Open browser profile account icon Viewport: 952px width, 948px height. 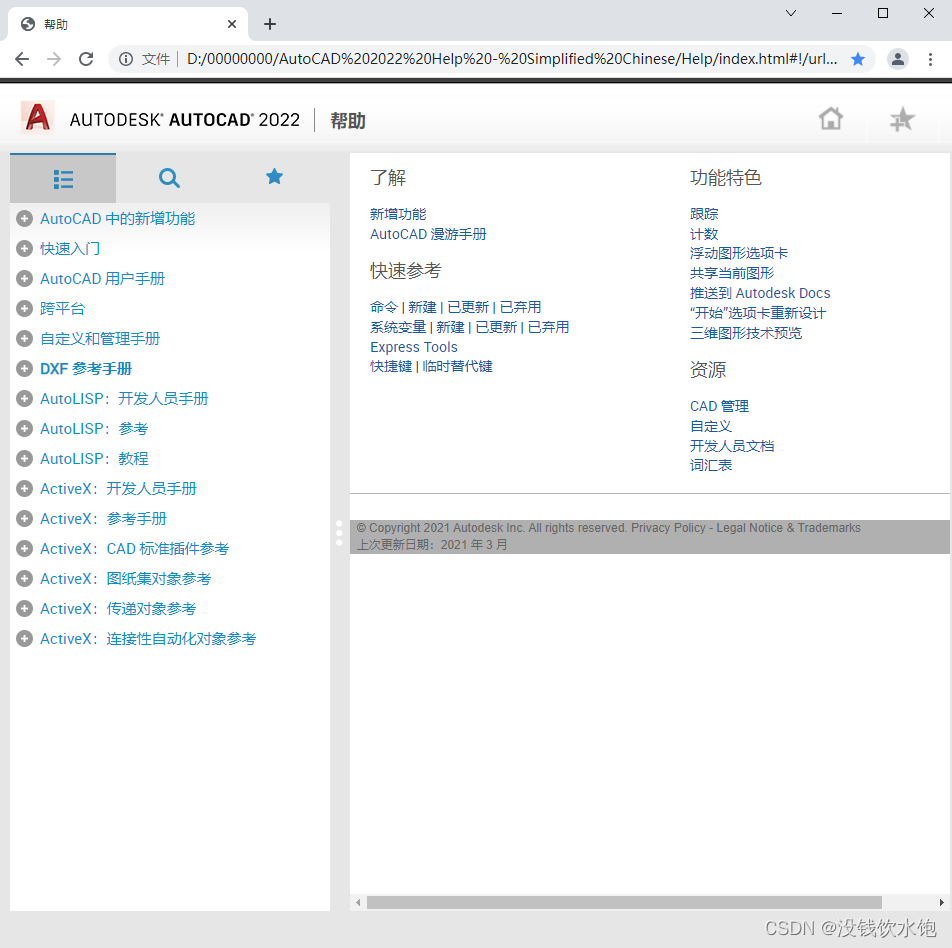[898, 59]
